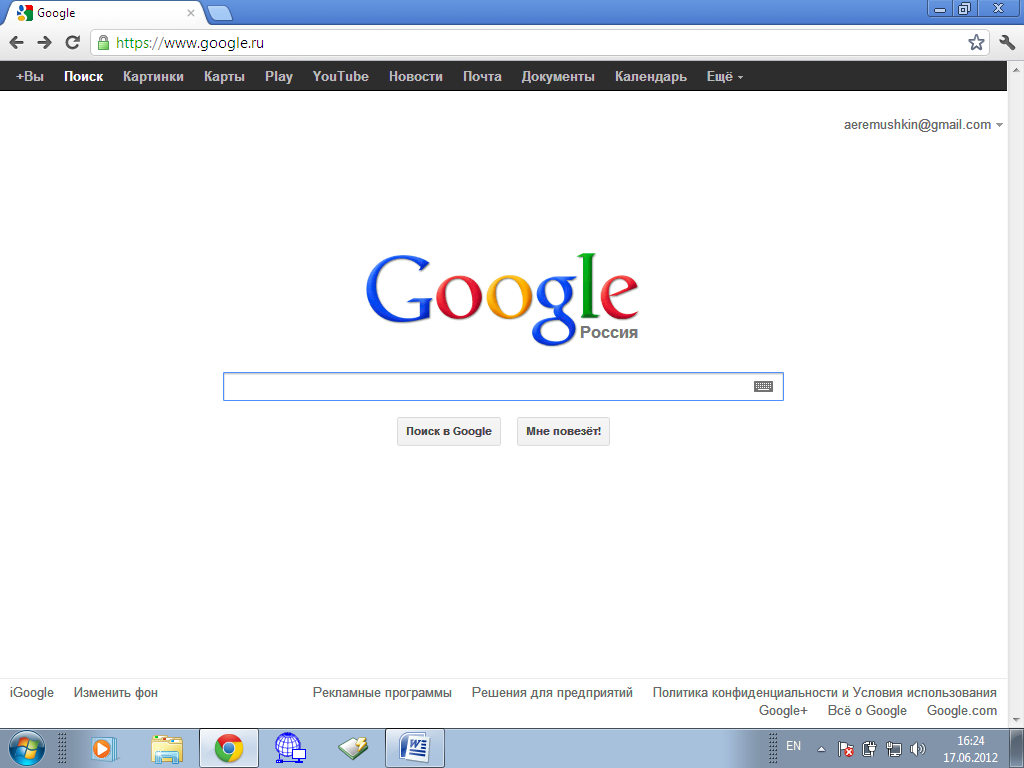1024x768 pixels.
Task: Click the Мне повезёт! button
Action: click(x=563, y=432)
